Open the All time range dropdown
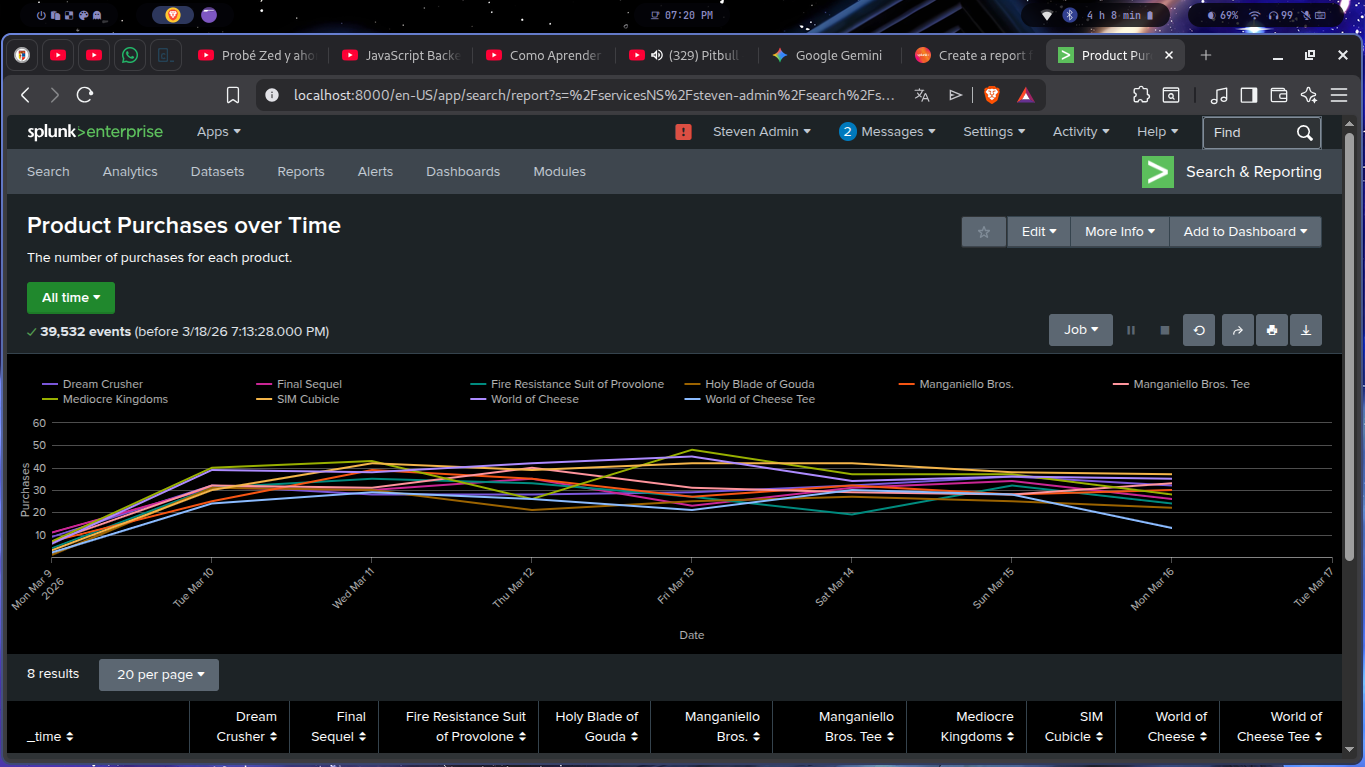 tap(71, 298)
